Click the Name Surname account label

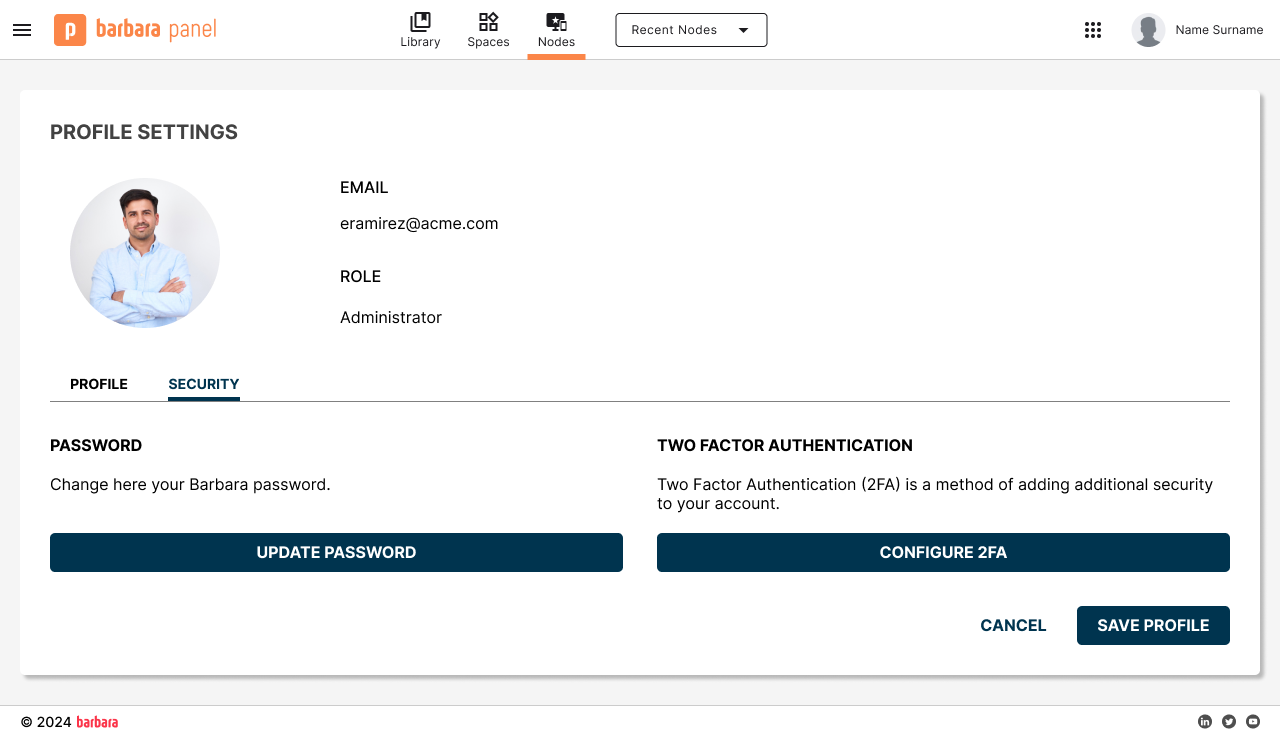pos(1219,30)
